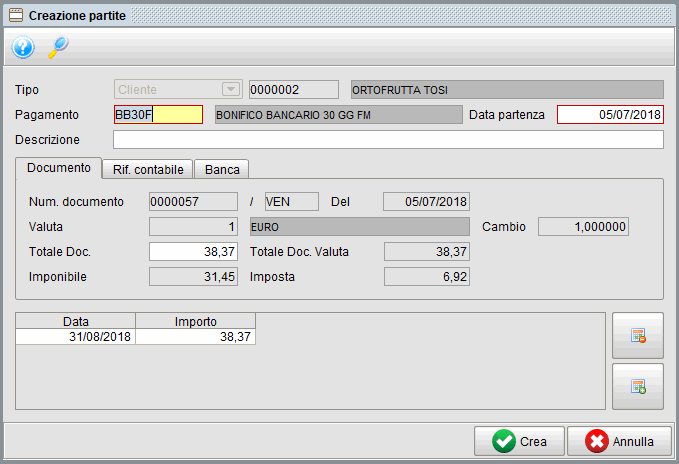
Task: Click the Imposta field 6,92
Action: 427,277
